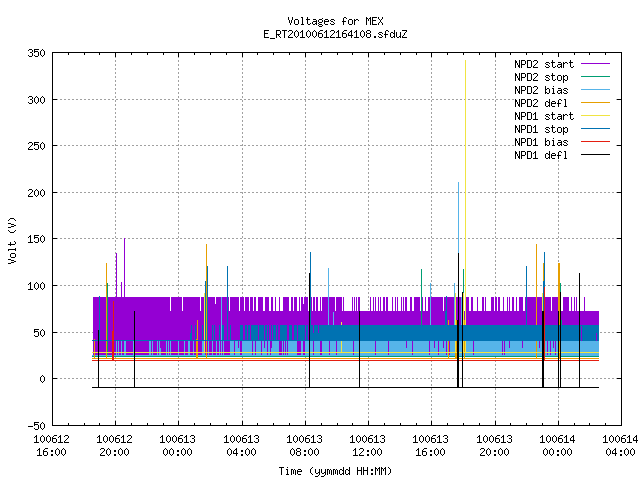Click the dark blue NPD1 stop legend line
This screenshot has width=640, height=480.
[x=595, y=129]
